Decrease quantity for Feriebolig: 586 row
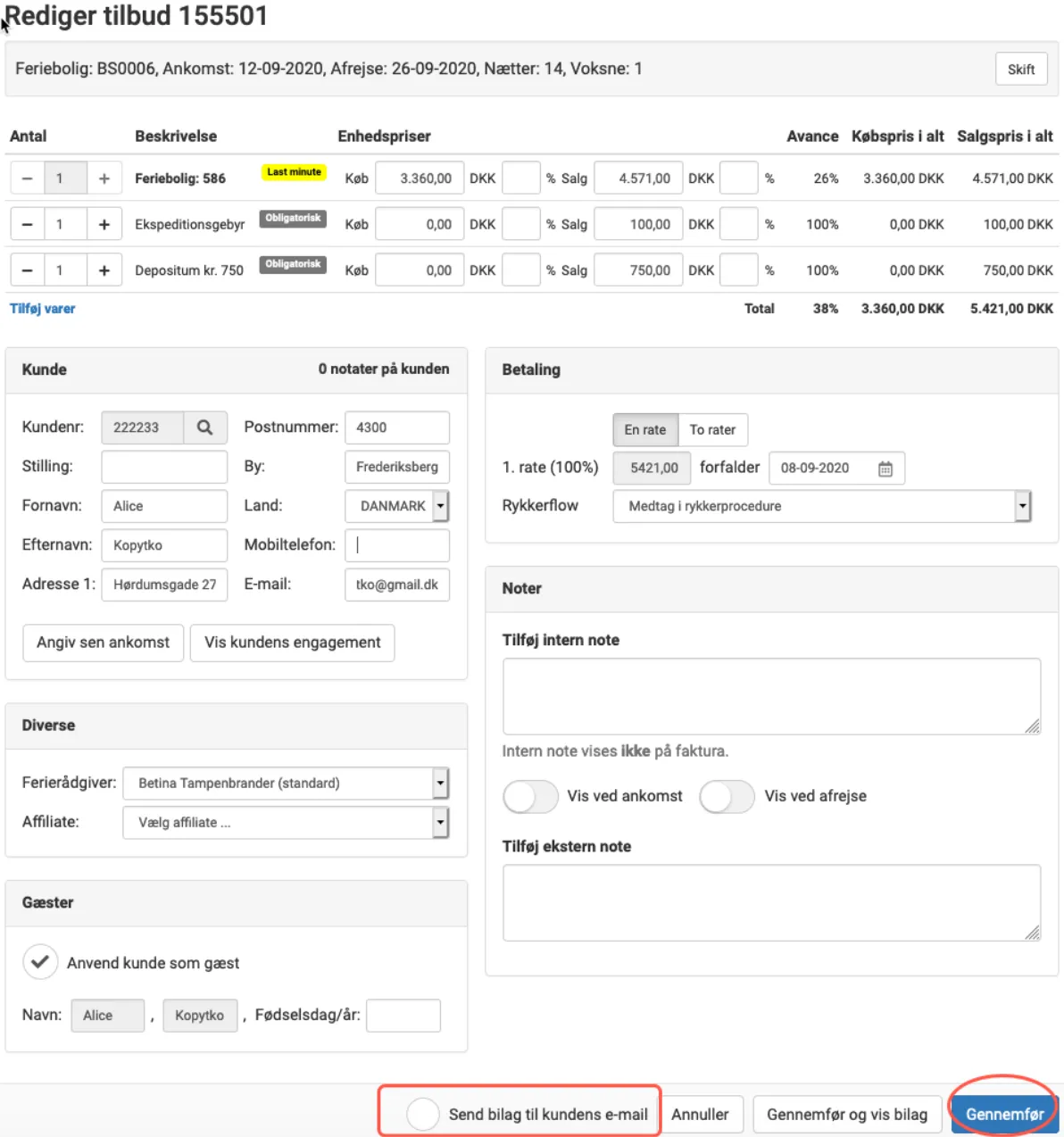Image resolution: width=1064 pixels, height=1137 pixels. pos(28,178)
